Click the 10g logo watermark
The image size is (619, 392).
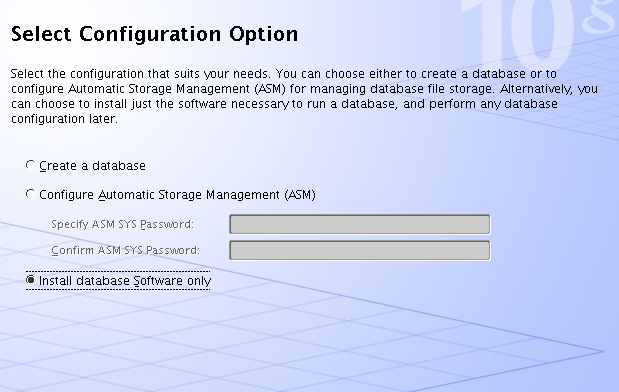(539, 34)
